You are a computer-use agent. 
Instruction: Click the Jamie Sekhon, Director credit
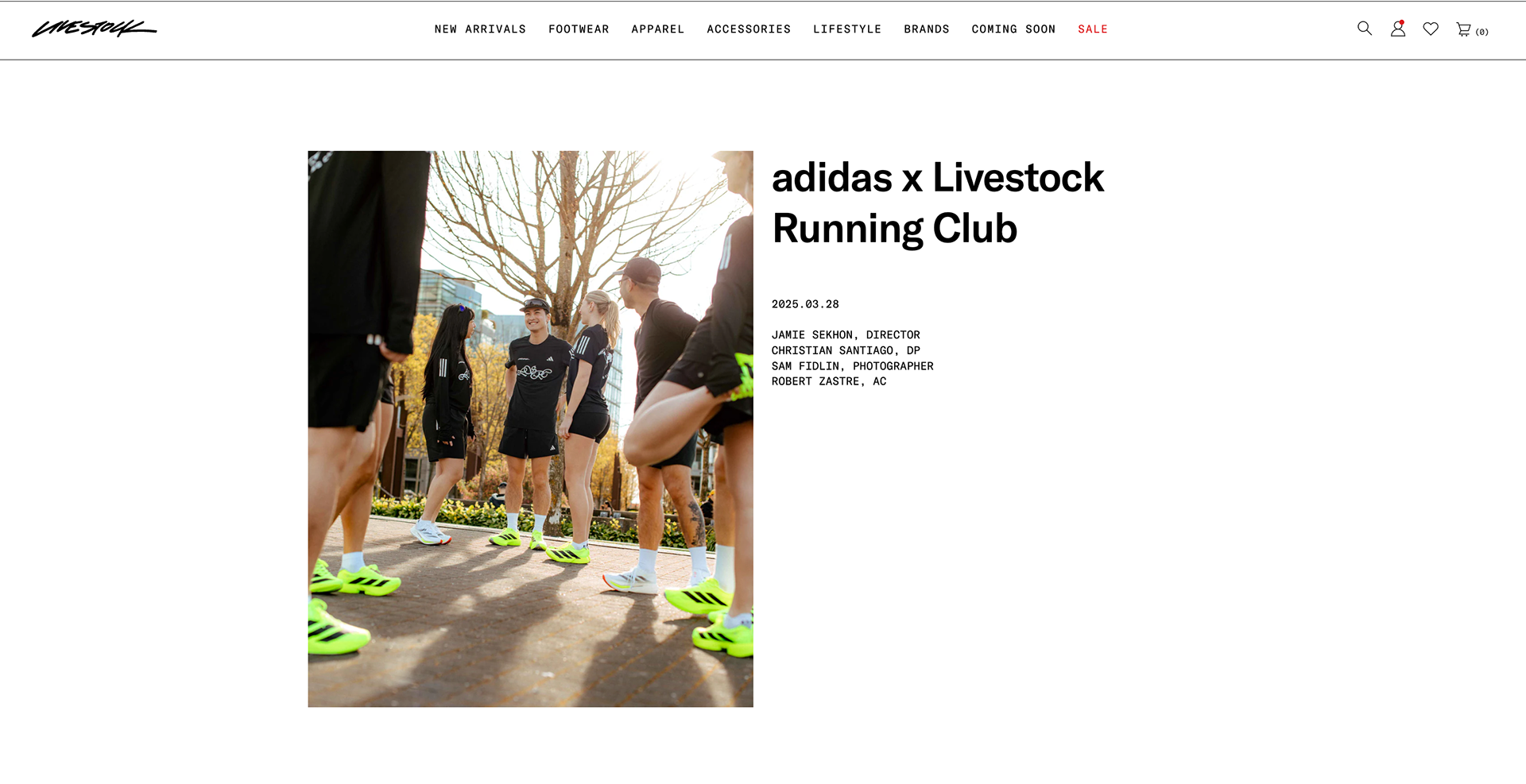(x=846, y=335)
